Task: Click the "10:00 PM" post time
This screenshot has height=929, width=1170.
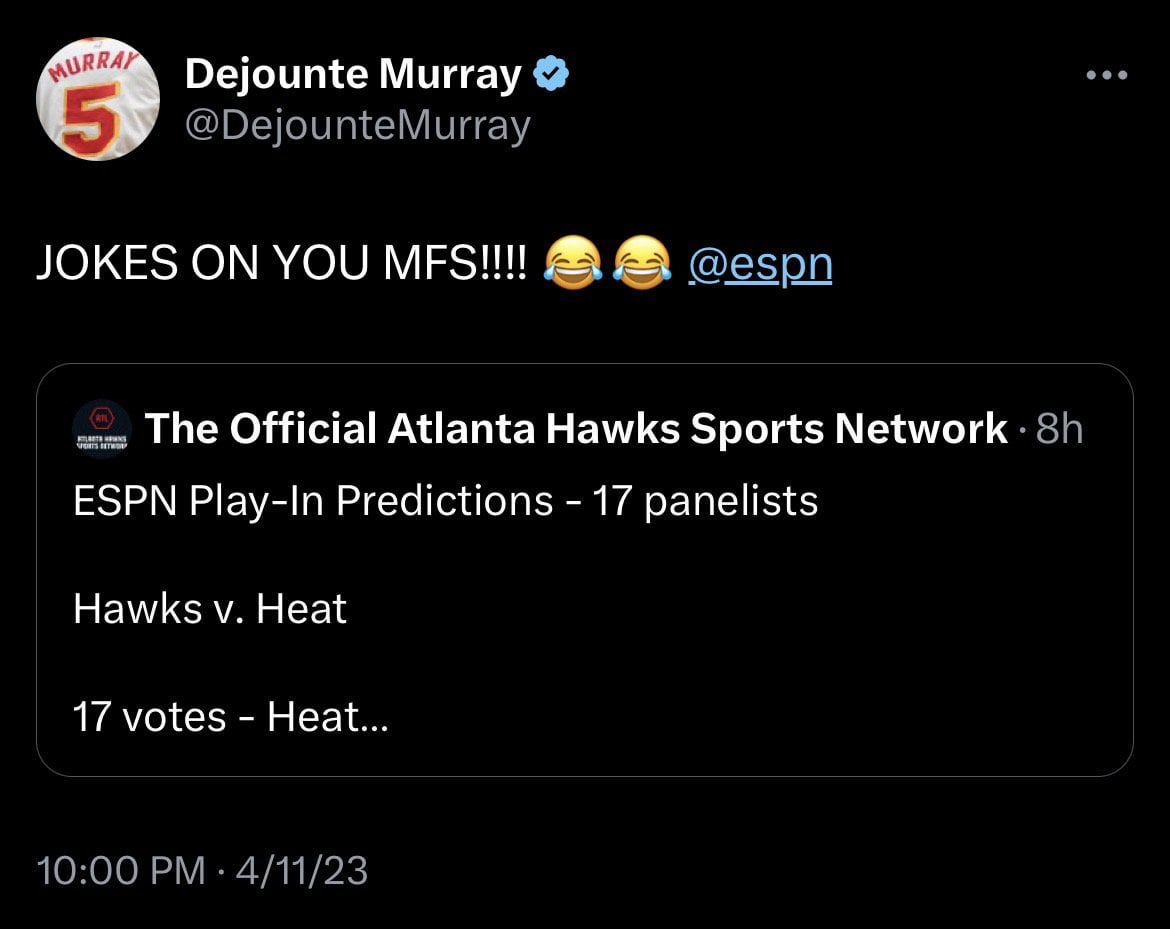Action: (120, 870)
